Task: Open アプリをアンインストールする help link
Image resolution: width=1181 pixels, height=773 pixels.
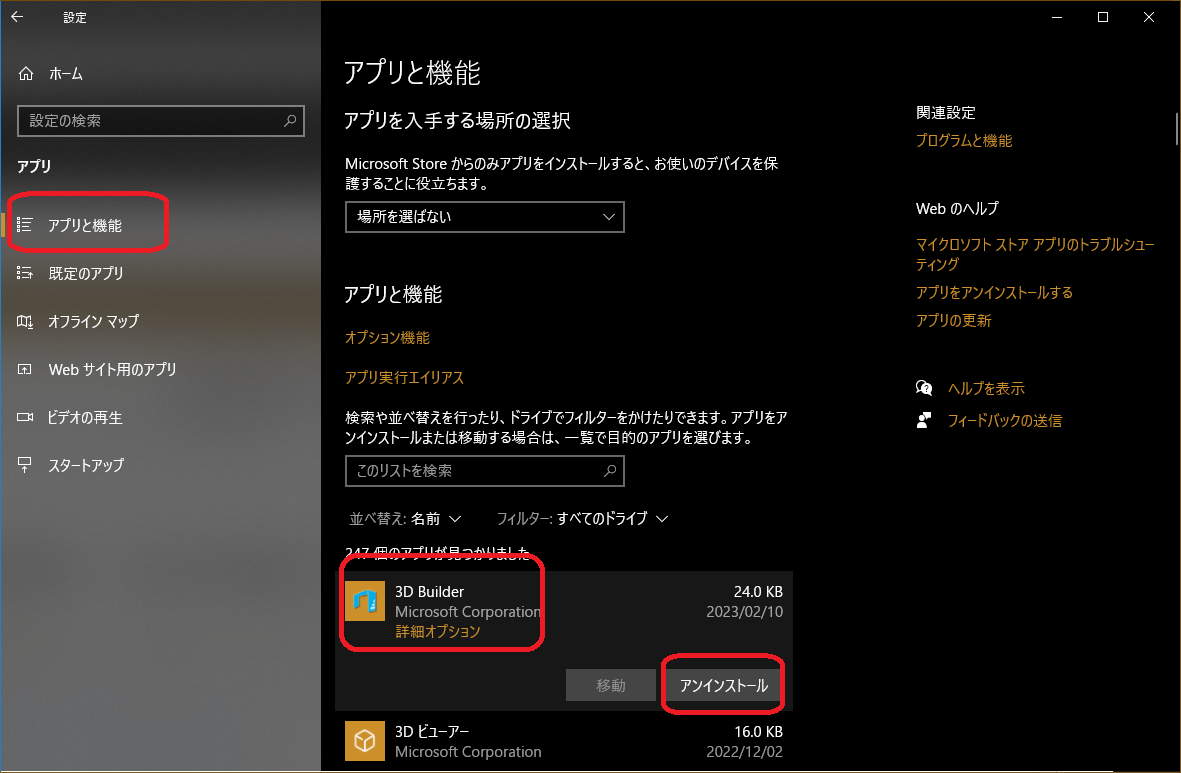Action: coord(994,292)
